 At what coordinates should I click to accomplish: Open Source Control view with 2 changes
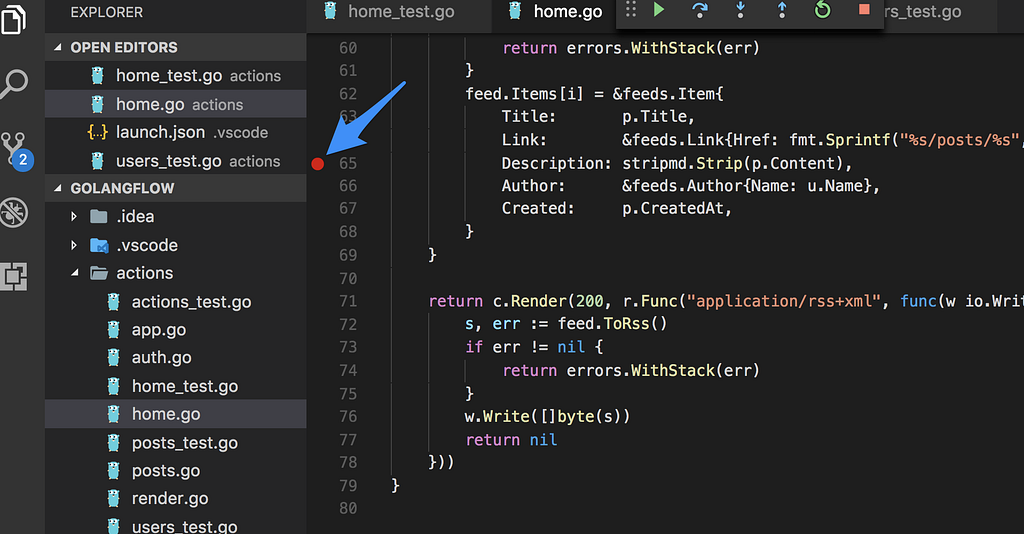tap(15, 151)
